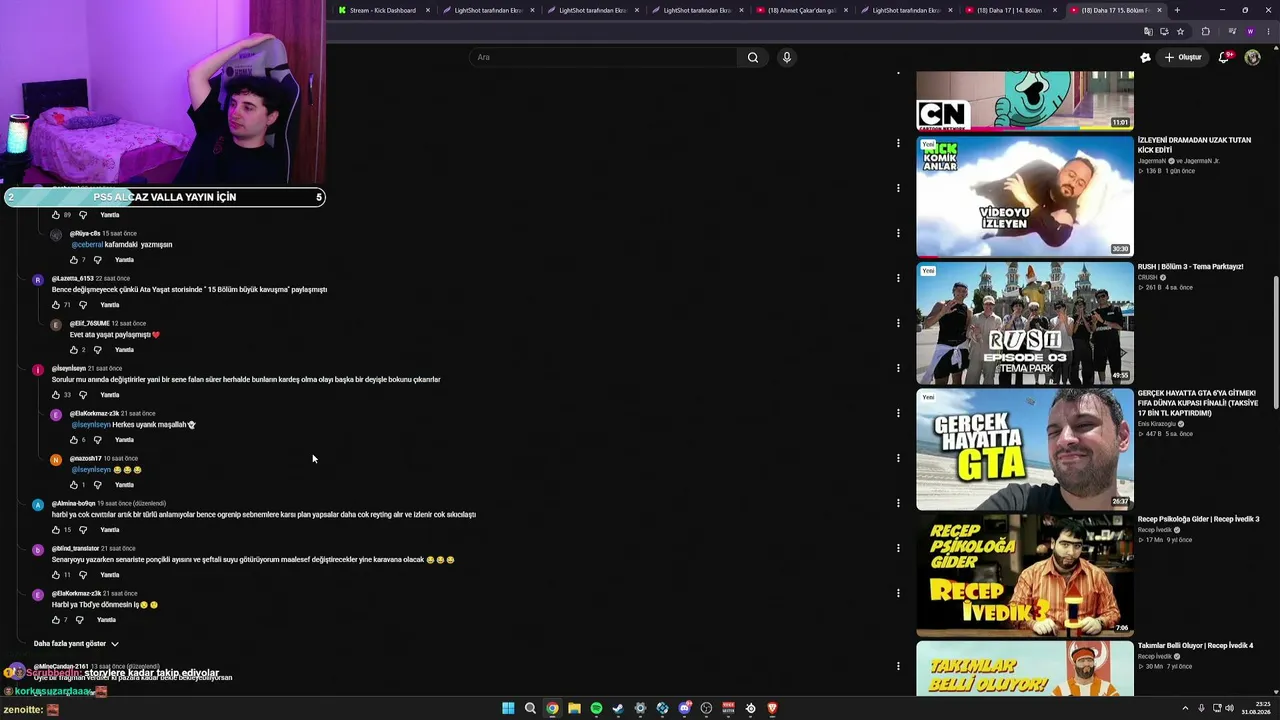Dislike the @iseyniseyn comment with 33 likes
This screenshot has width=1280, height=720.
(x=83, y=395)
